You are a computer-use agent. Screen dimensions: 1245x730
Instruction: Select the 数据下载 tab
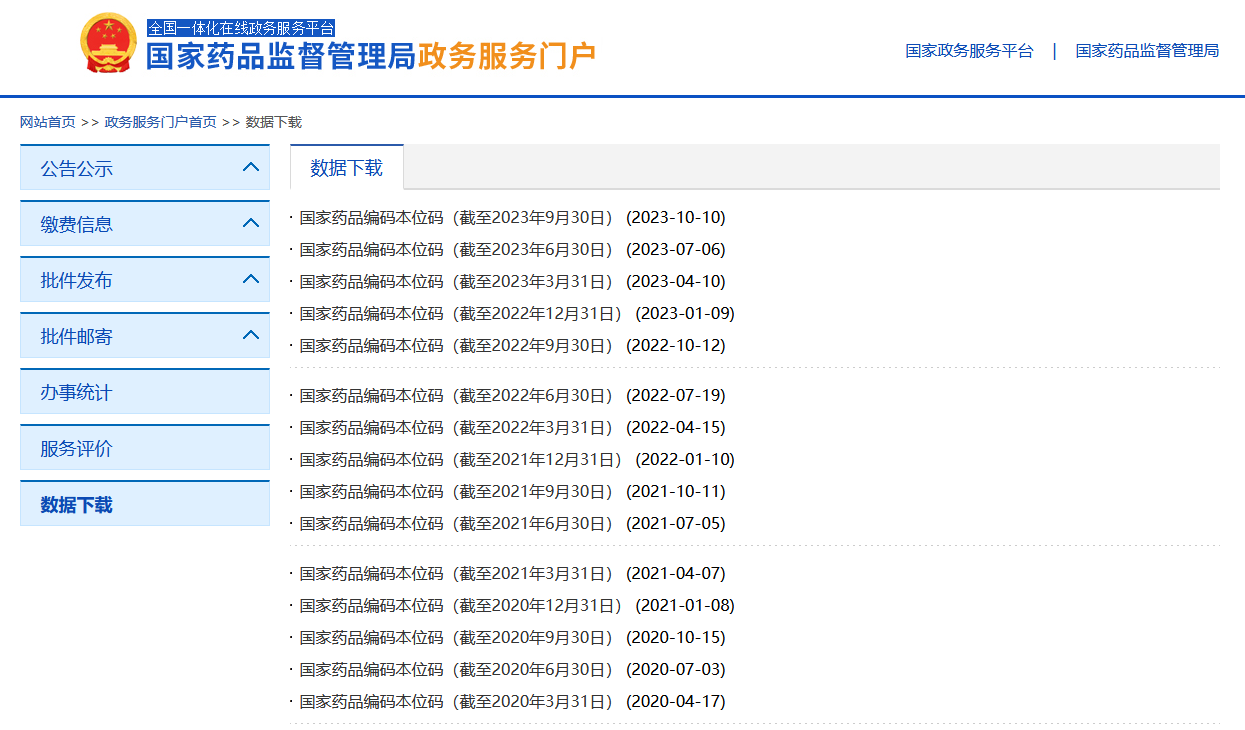click(347, 167)
